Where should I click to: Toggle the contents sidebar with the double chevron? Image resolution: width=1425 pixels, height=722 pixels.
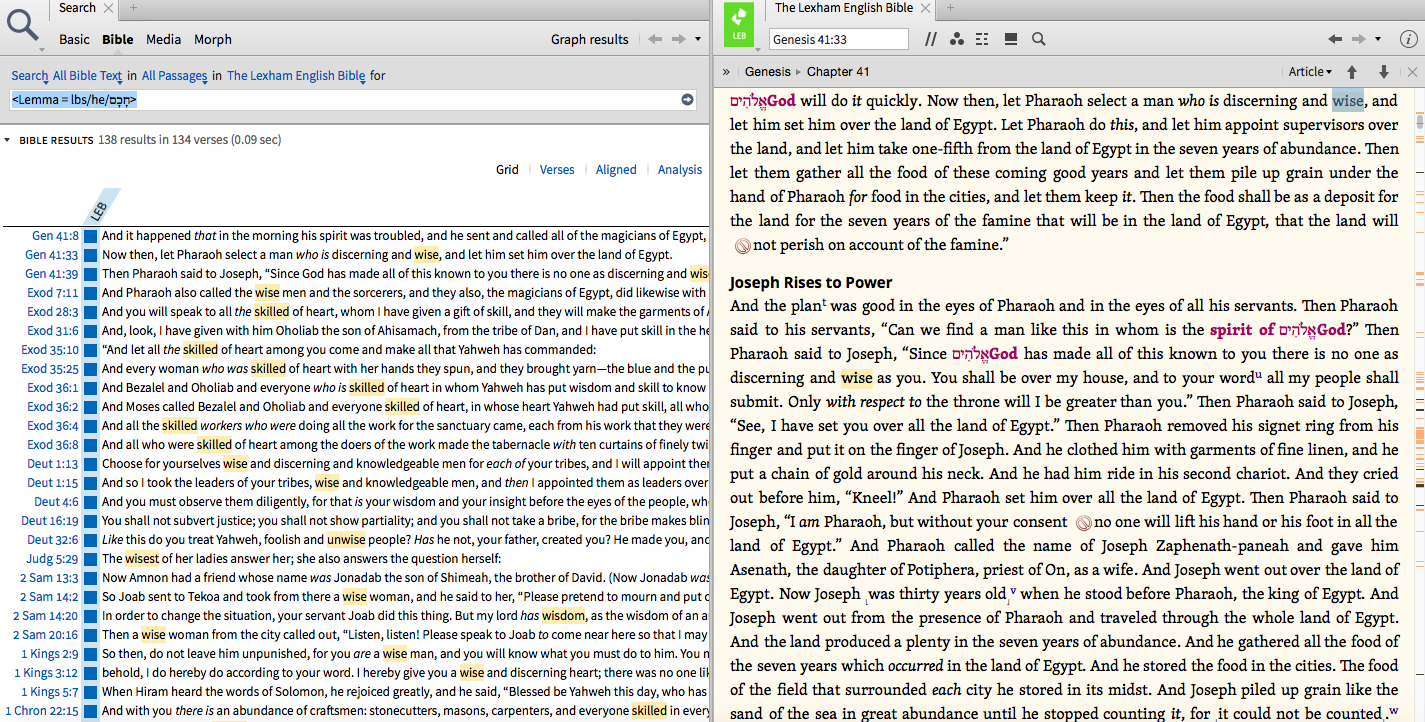[727, 72]
